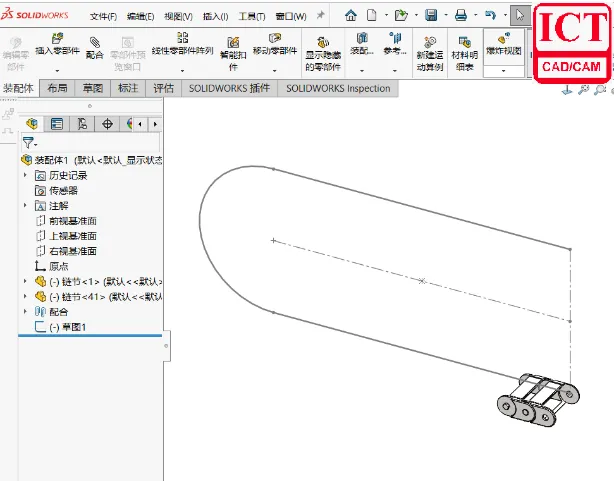Image resolution: width=614 pixels, height=481 pixels.
Task: Expand the 链节<41> component node
Action: (x=25, y=296)
